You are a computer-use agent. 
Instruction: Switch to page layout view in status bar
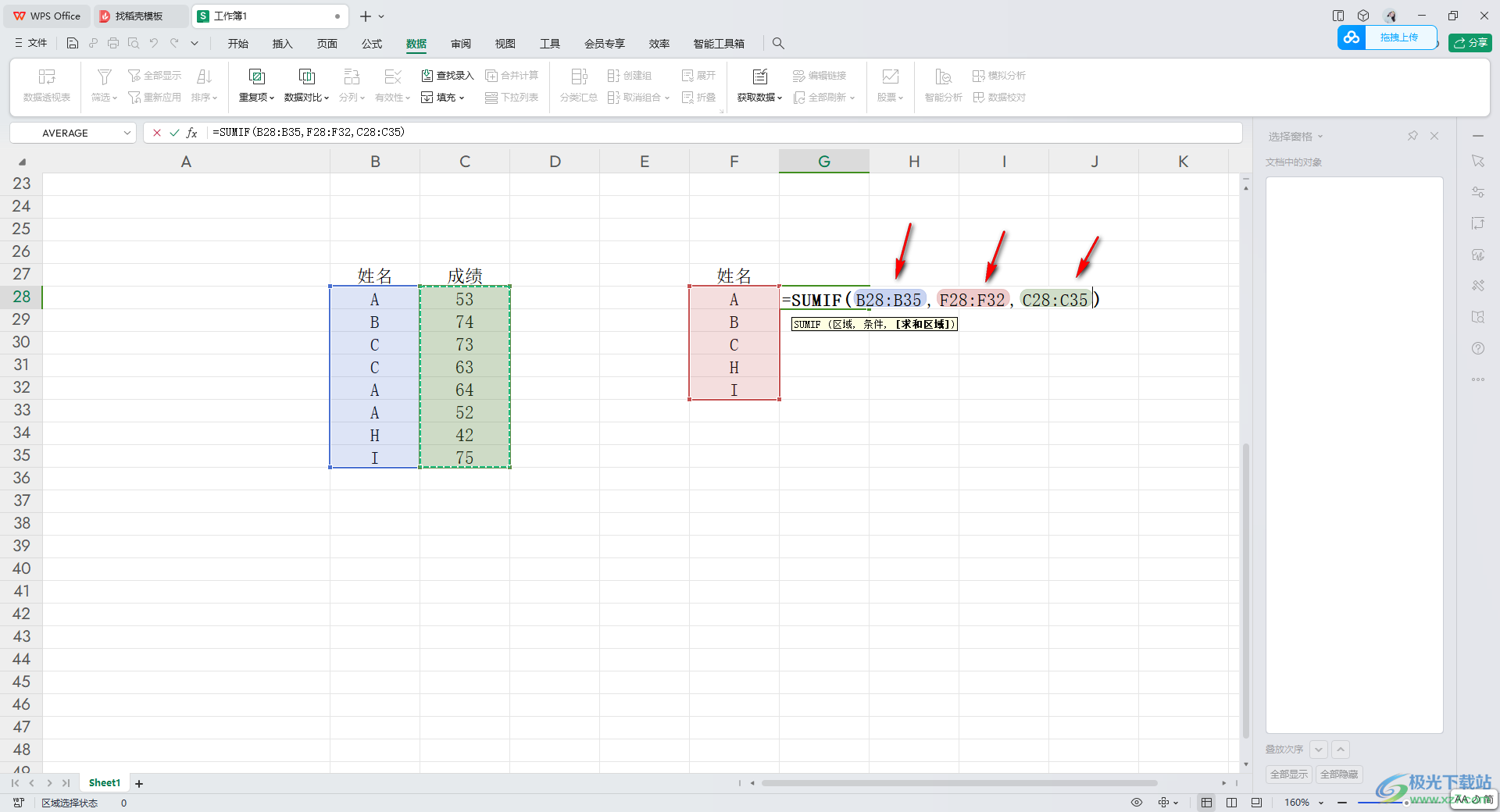(x=1256, y=803)
